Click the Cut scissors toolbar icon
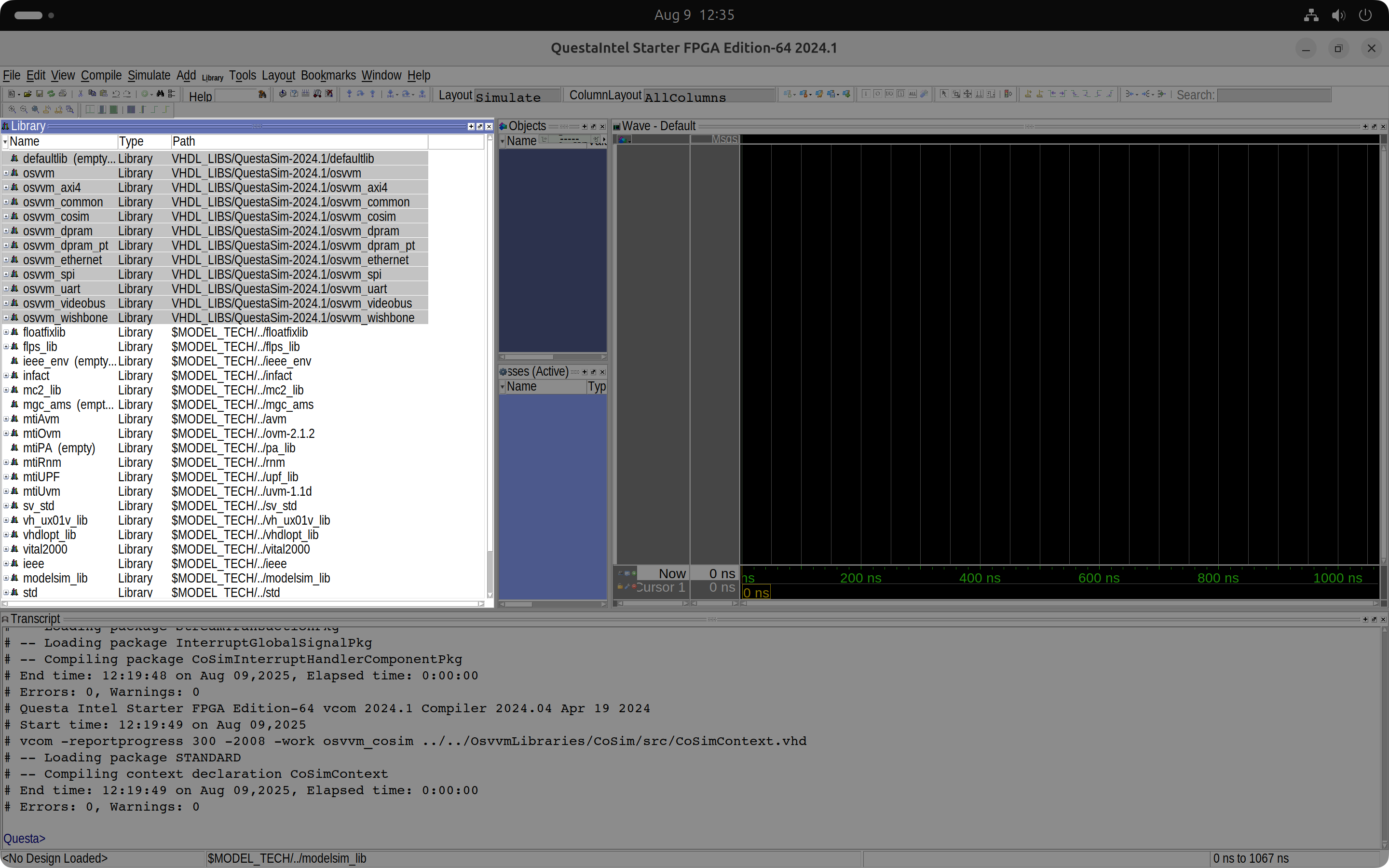This screenshot has width=1389, height=868. pyautogui.click(x=81, y=94)
